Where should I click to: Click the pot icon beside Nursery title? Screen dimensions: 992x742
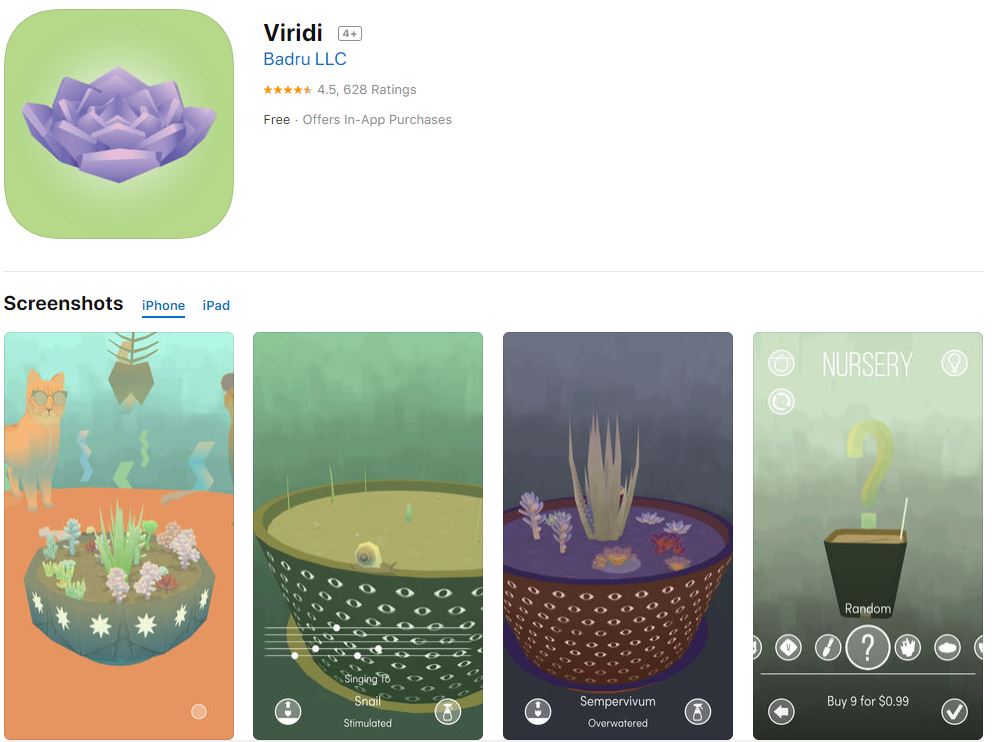[781, 363]
